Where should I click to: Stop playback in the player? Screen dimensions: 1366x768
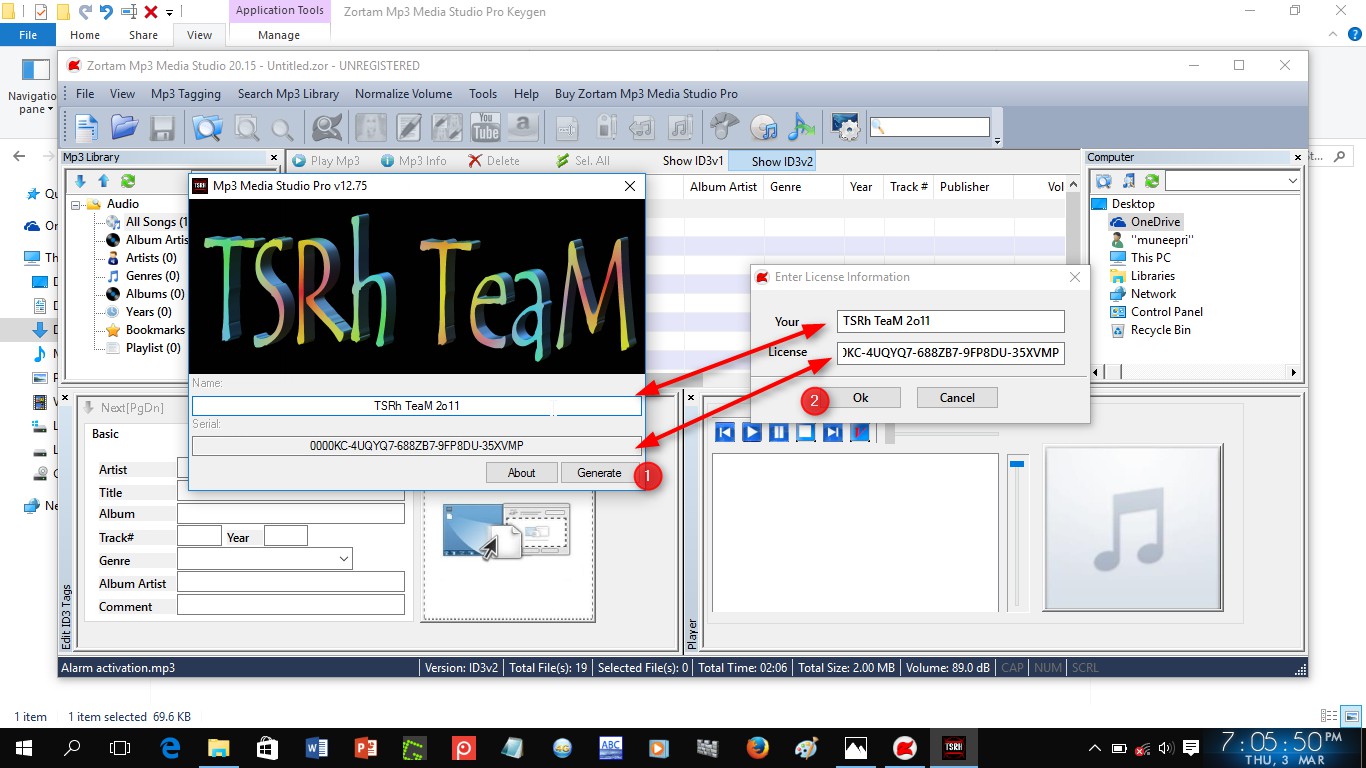click(x=805, y=432)
